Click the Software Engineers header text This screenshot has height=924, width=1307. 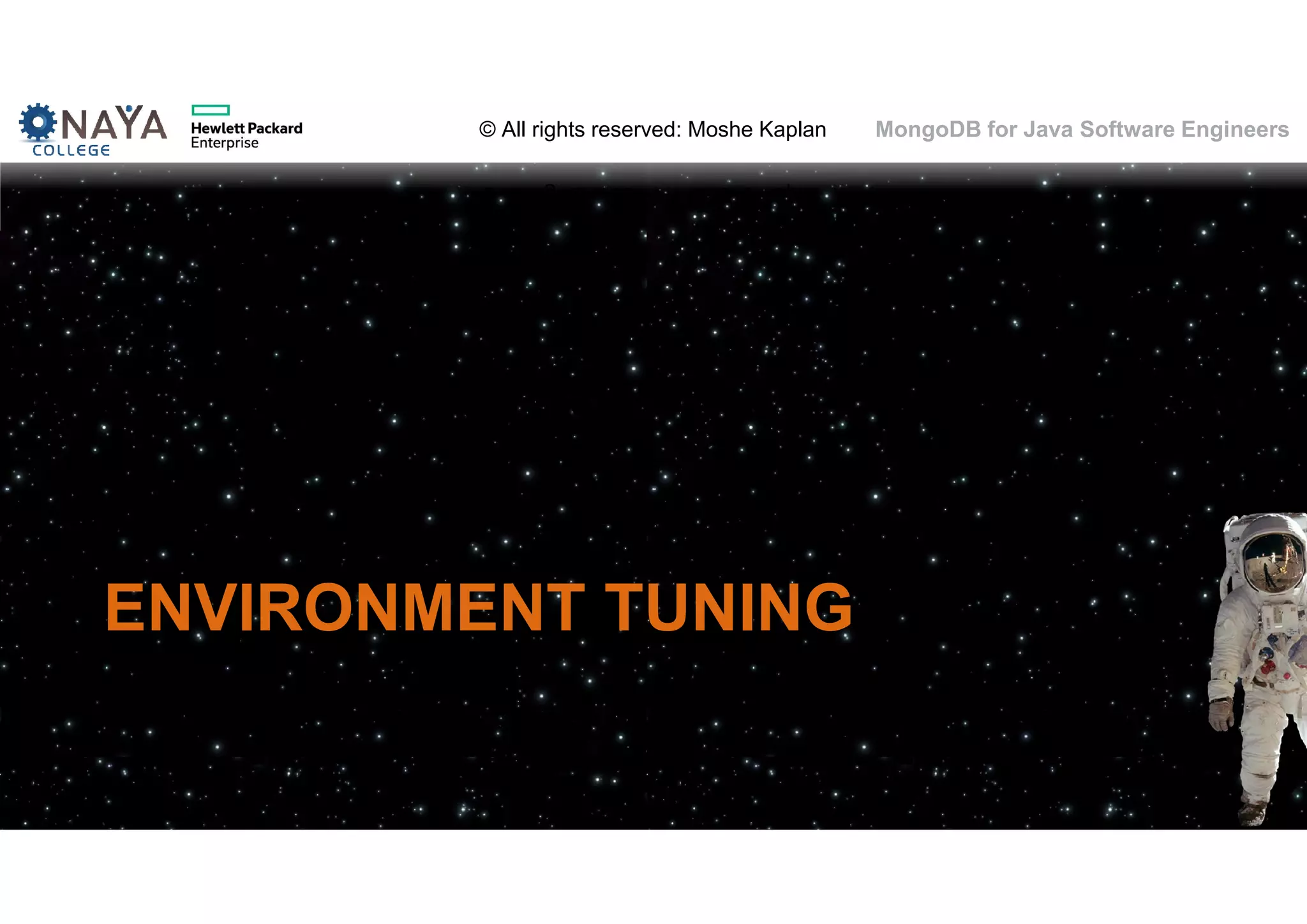point(1184,130)
